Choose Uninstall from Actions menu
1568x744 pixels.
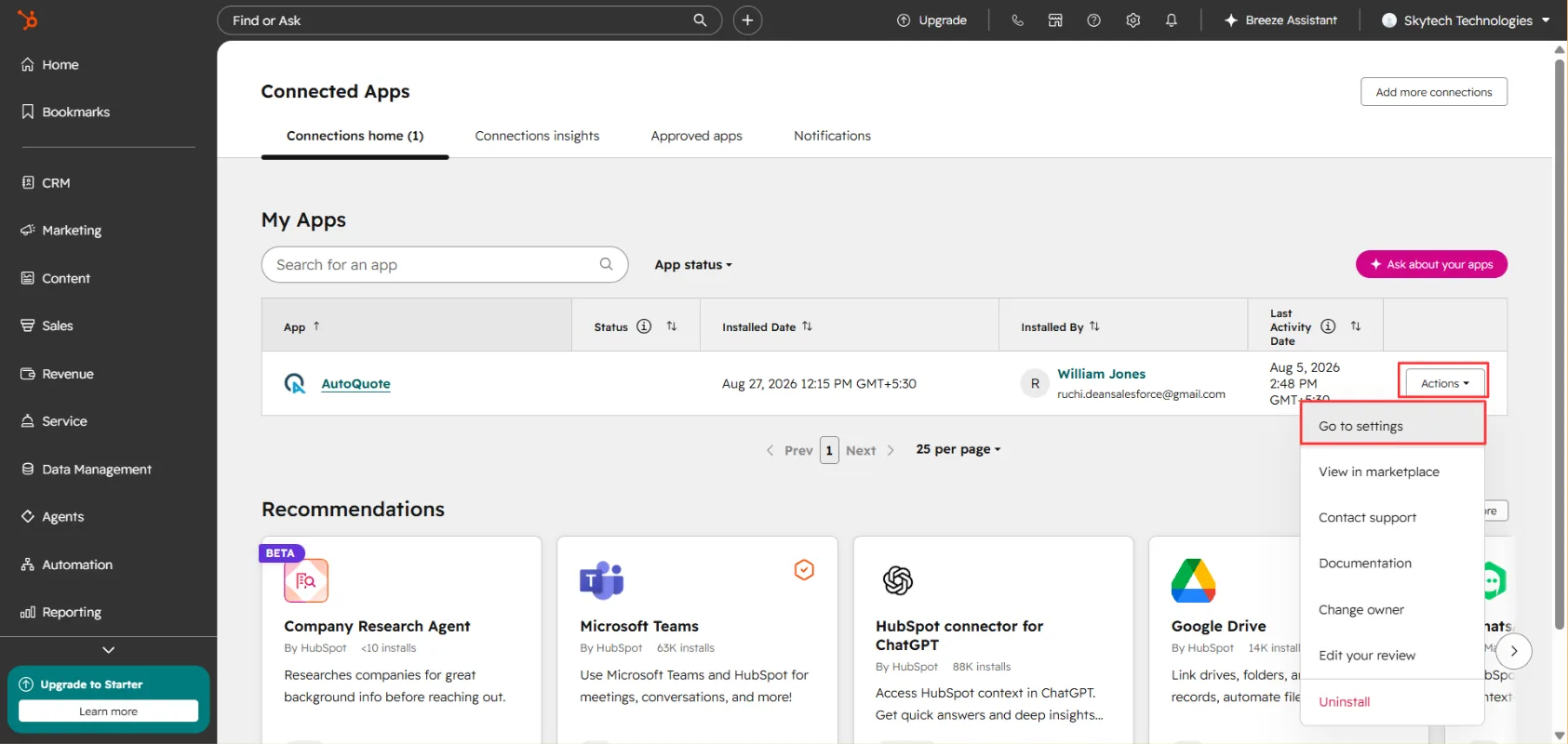pos(1392,702)
